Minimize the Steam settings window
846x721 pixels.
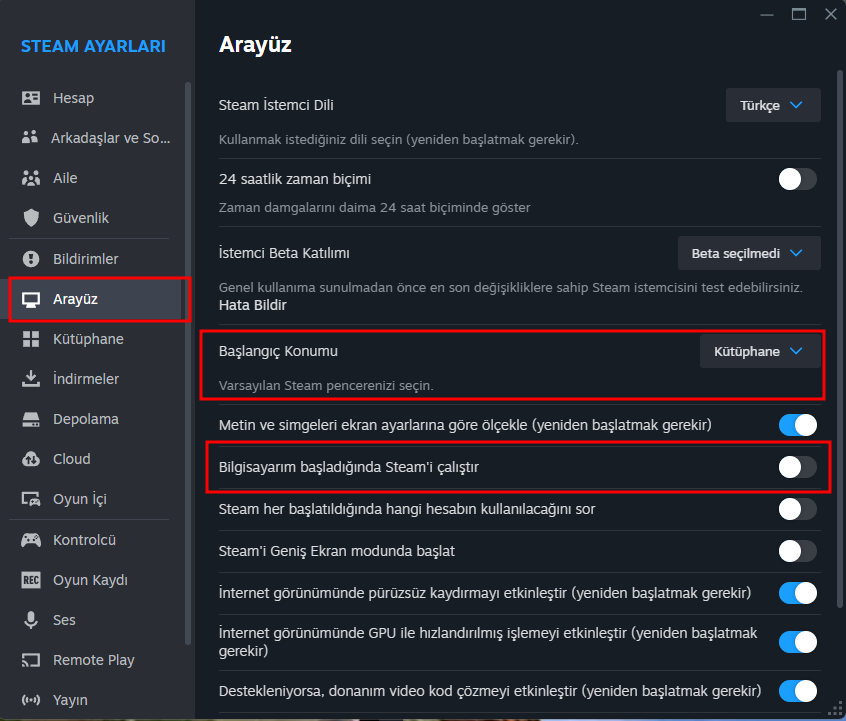(x=767, y=15)
